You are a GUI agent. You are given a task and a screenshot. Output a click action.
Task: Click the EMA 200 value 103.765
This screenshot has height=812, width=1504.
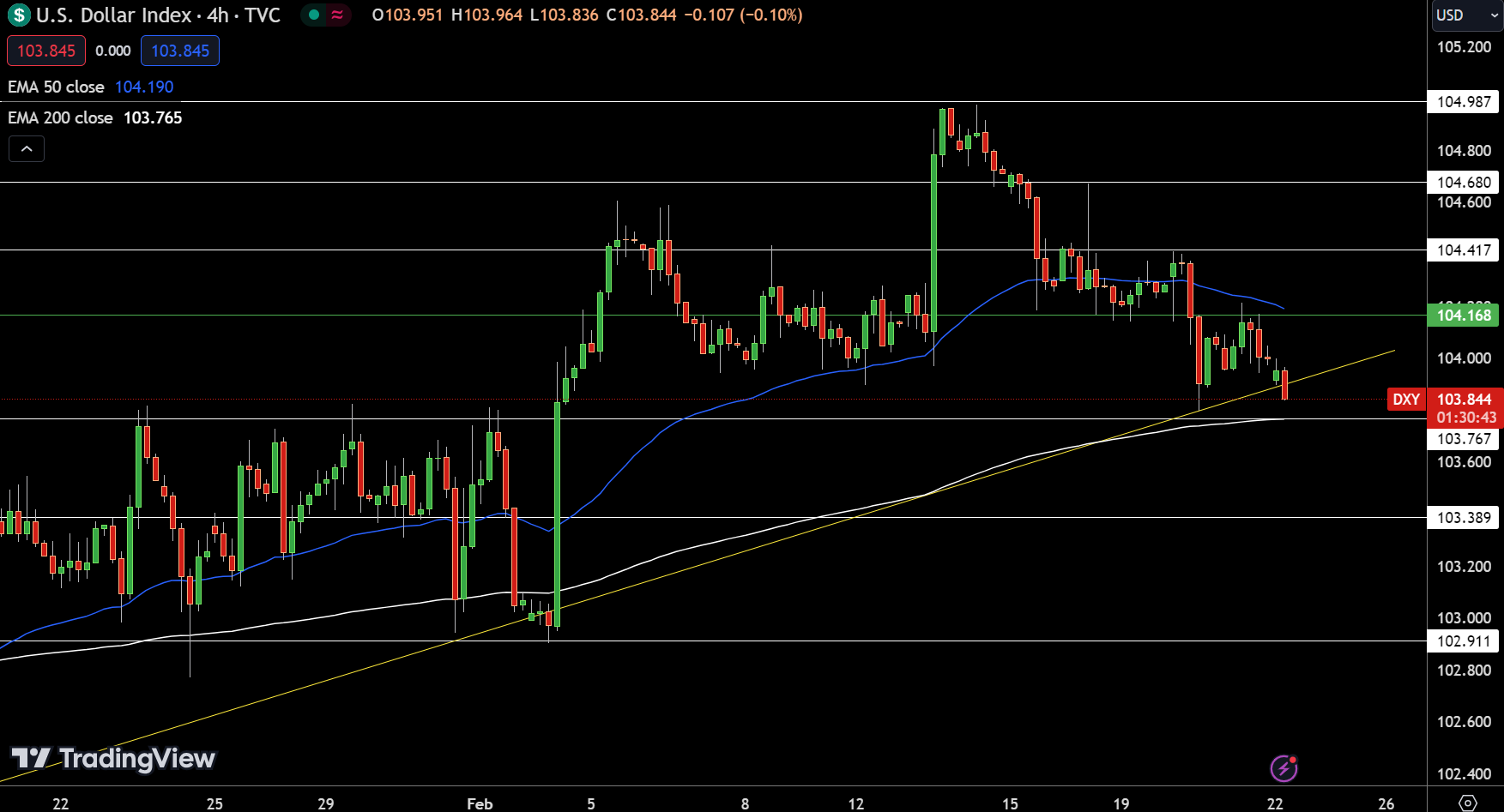pyautogui.click(x=153, y=117)
